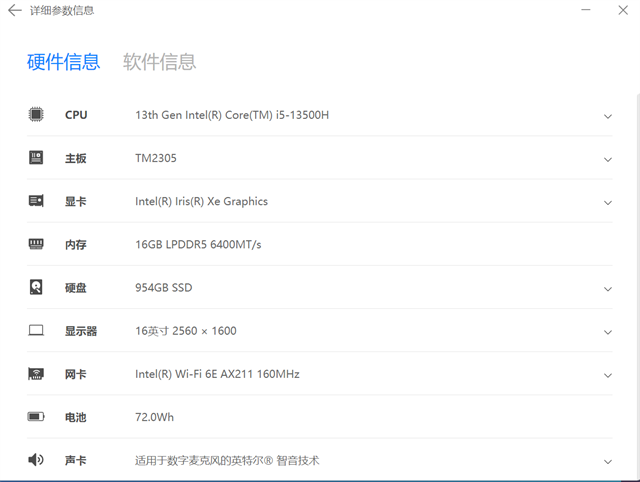Click the 详细参数信息 window title
Viewport: 640px width, 482px height.
pyautogui.click(x=62, y=11)
